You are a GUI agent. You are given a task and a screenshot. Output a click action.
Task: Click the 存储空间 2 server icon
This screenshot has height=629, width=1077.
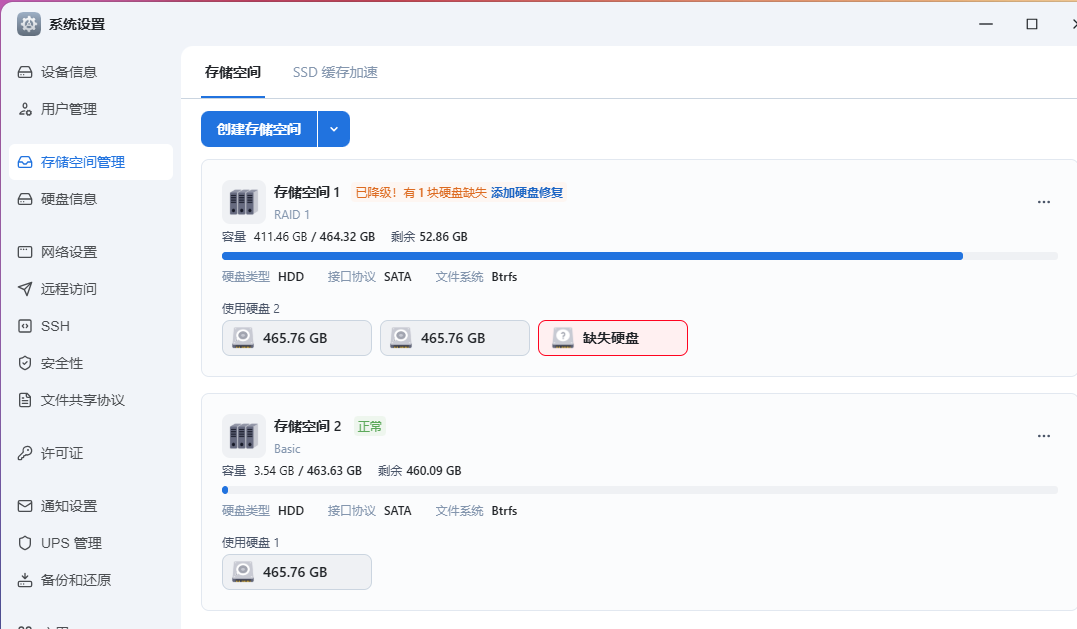[243, 436]
